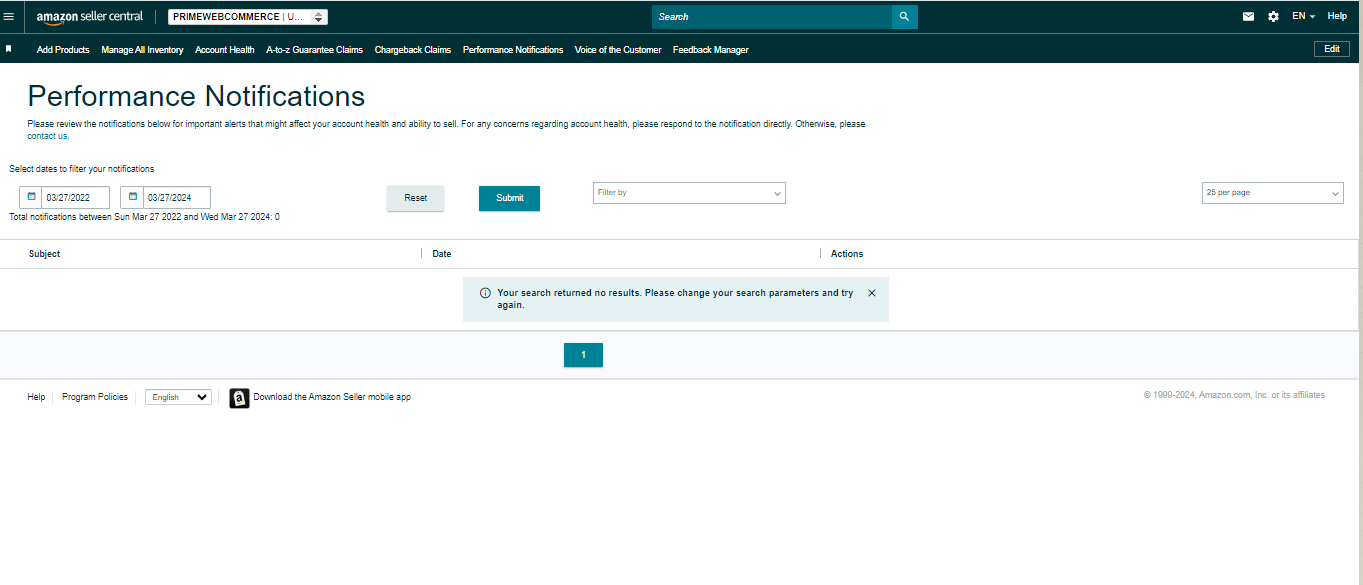Open the hamburger navigation menu
The width and height of the screenshot is (1363, 585).
(9, 17)
